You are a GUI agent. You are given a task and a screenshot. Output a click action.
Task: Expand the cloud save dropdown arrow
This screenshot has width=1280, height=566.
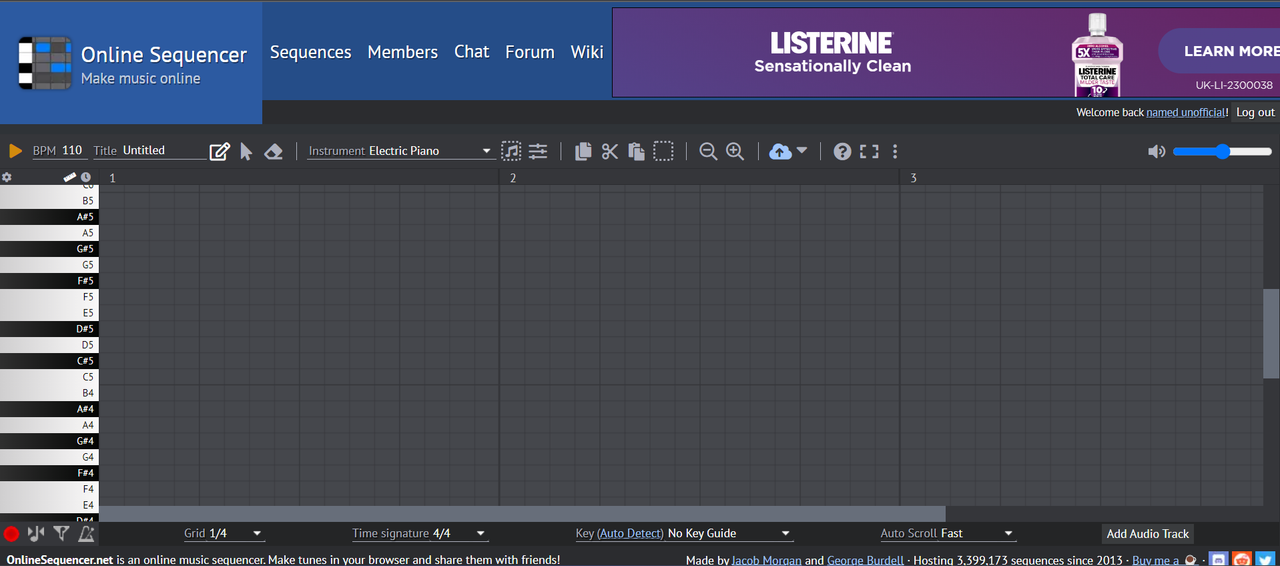[x=802, y=151]
